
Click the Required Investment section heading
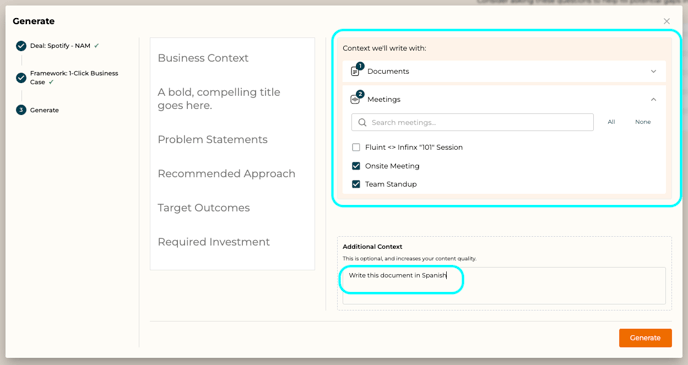coord(214,242)
